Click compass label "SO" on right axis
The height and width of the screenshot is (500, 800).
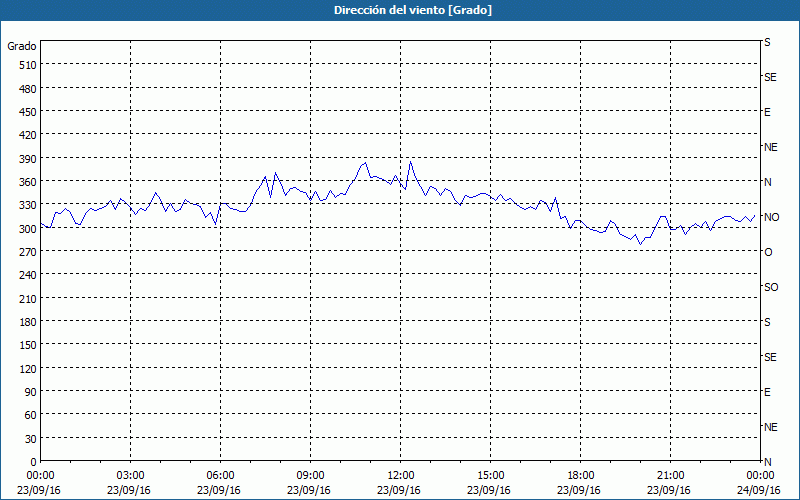(x=771, y=288)
